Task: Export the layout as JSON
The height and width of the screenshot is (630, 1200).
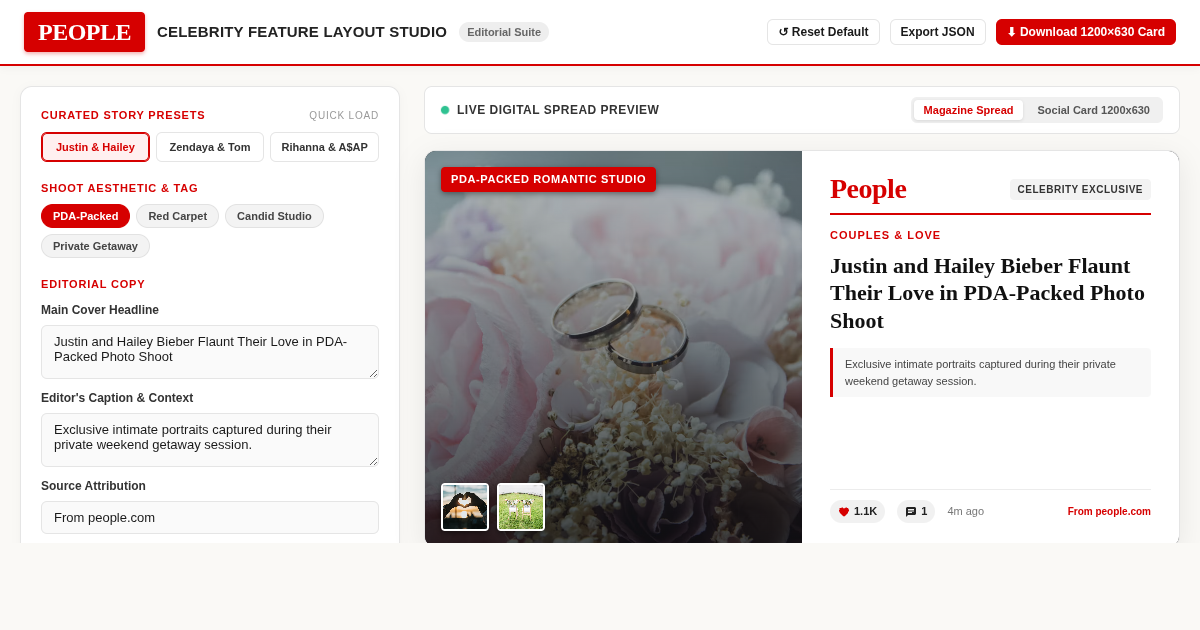Action: pyautogui.click(x=937, y=32)
